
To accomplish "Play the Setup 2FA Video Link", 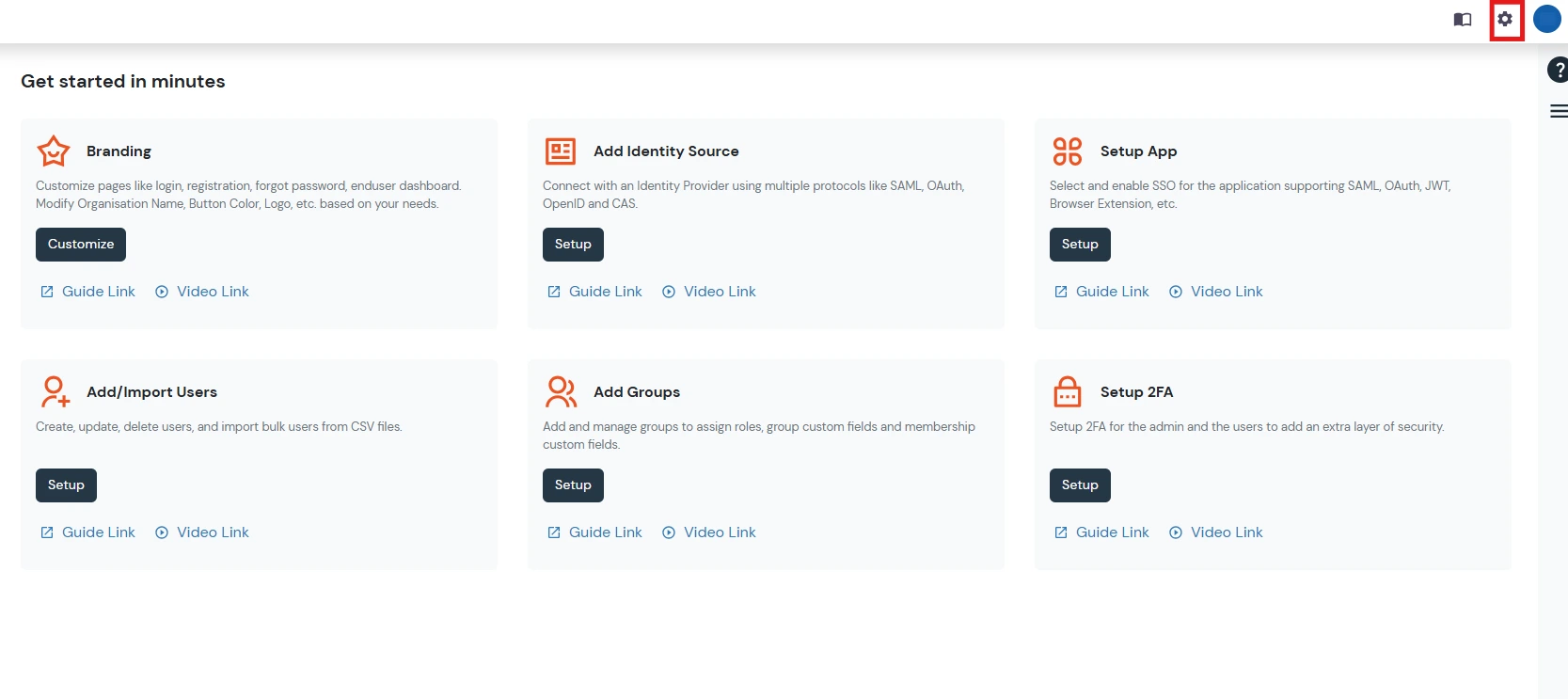I will (x=1226, y=532).
